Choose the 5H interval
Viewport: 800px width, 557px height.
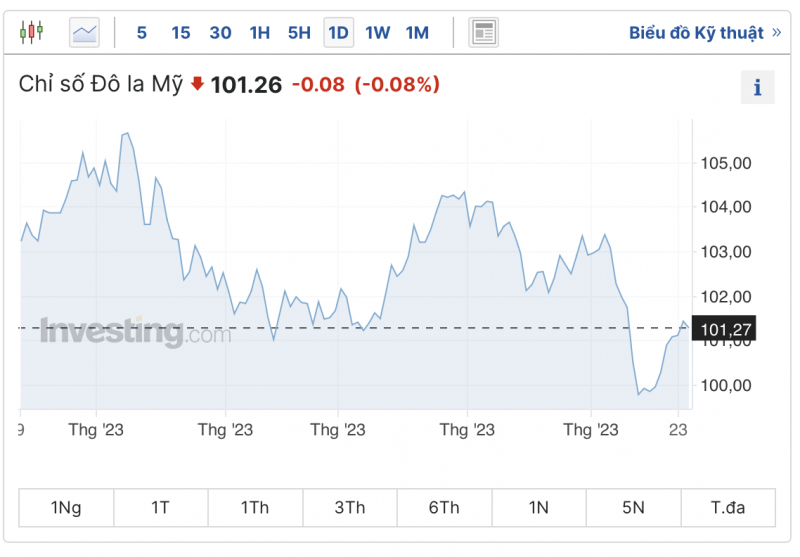click(x=299, y=33)
